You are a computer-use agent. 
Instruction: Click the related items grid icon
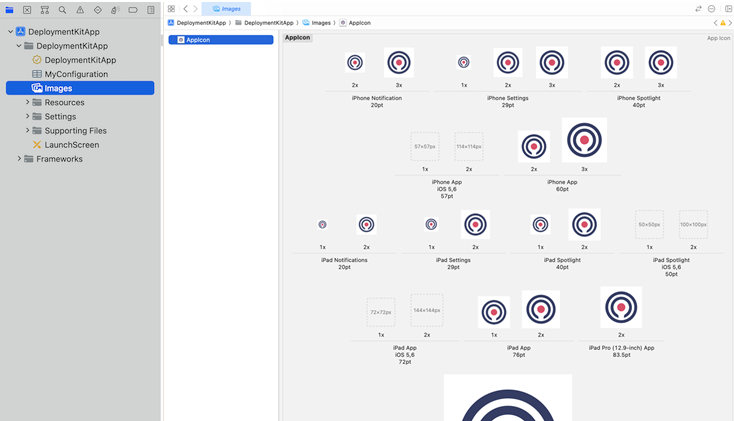click(171, 9)
